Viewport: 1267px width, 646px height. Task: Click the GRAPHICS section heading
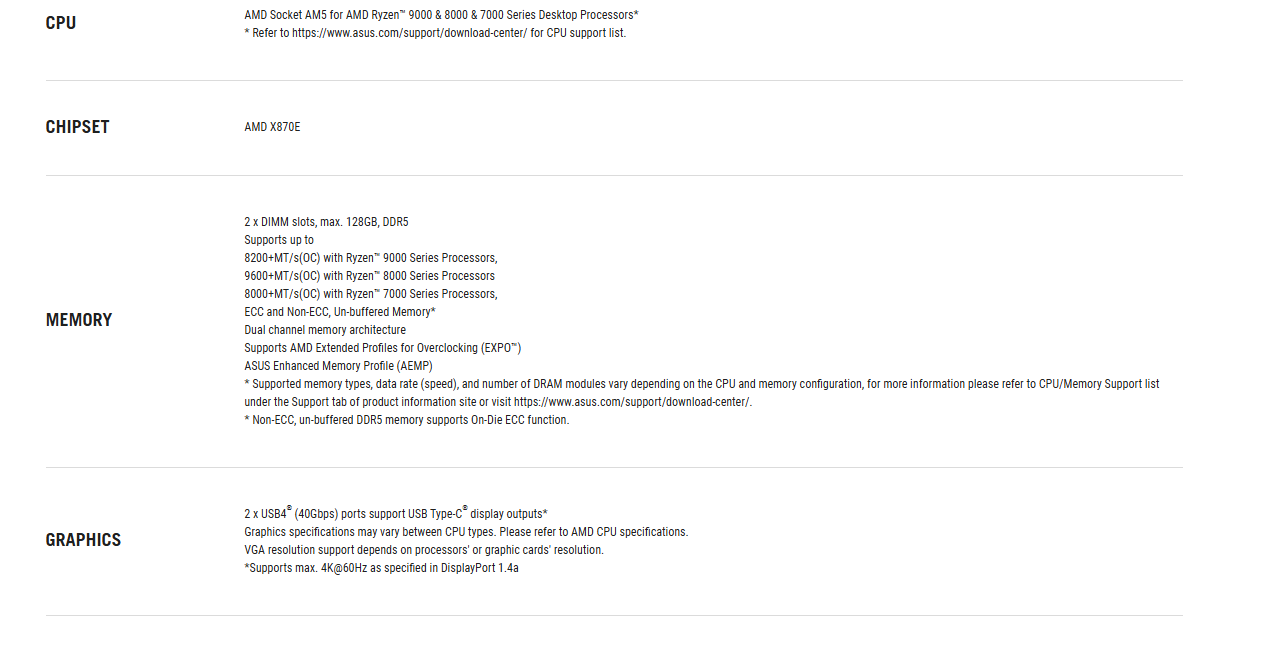coord(83,540)
